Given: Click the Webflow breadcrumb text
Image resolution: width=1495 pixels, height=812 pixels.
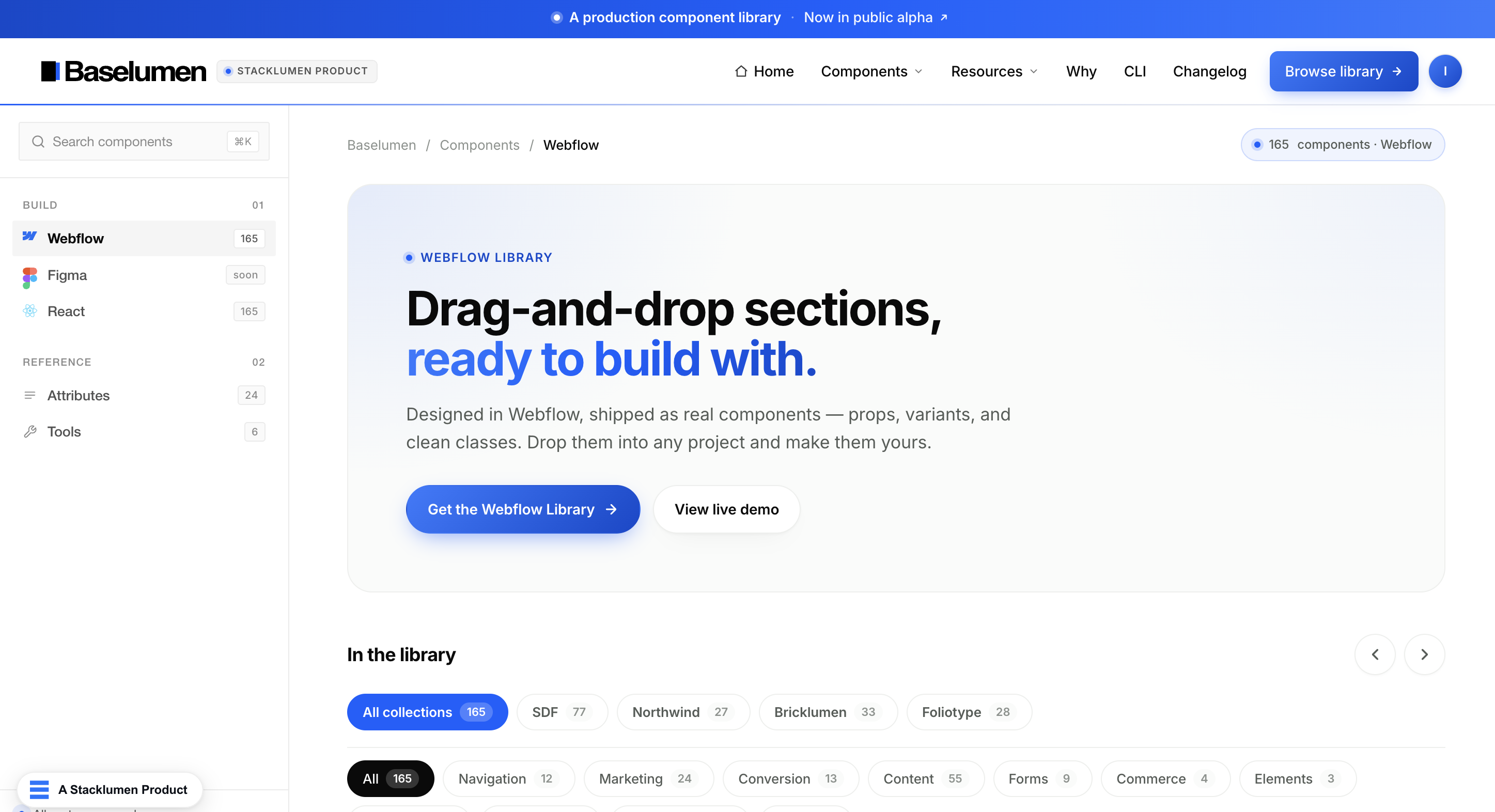Looking at the screenshot, I should click(x=570, y=145).
